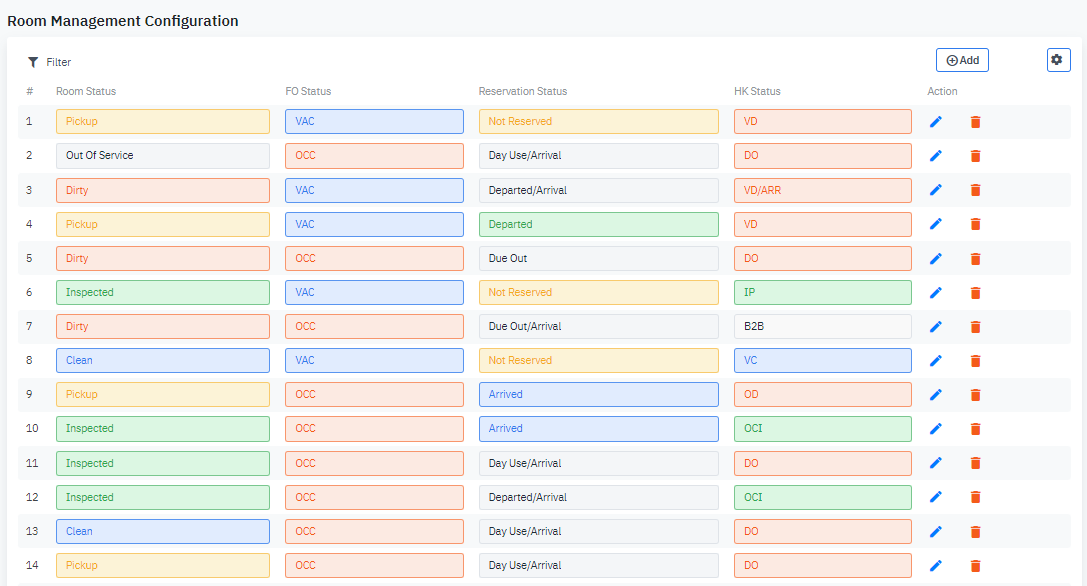Viewport: 1087px width, 586px height.
Task: Delete the Dirty row with B2B status
Action: 975,326
